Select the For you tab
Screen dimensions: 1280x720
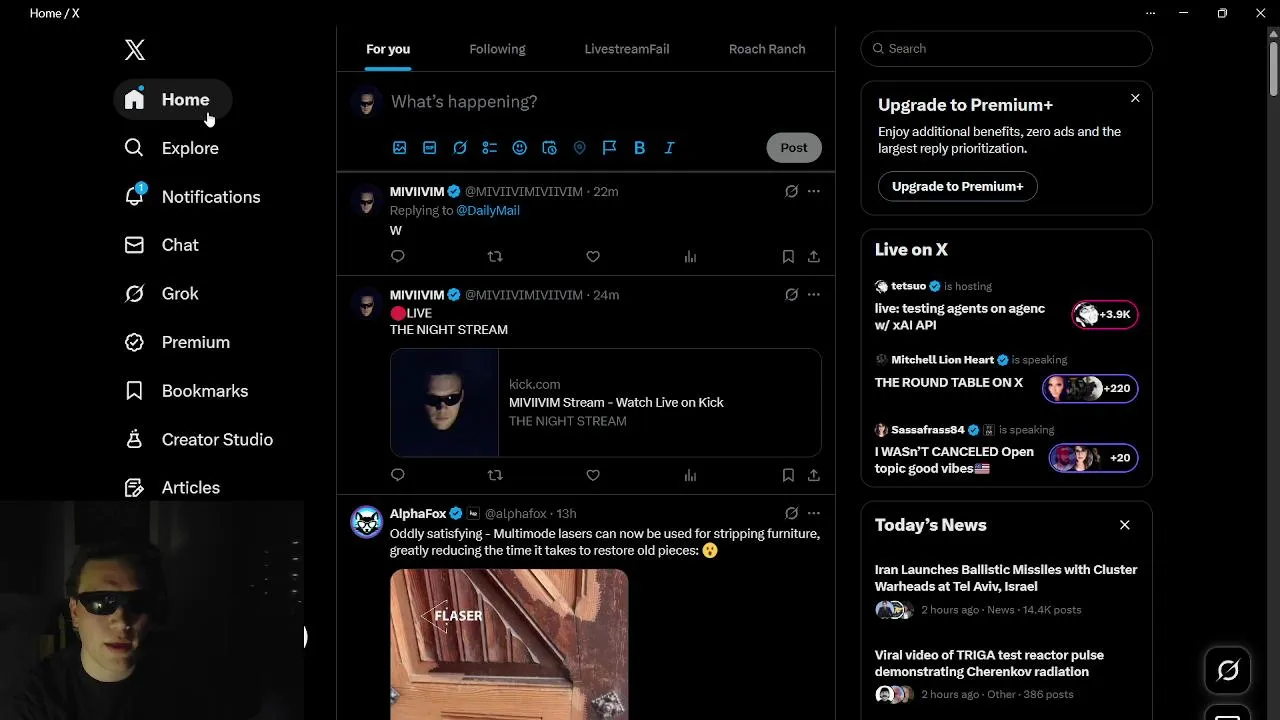tap(388, 49)
